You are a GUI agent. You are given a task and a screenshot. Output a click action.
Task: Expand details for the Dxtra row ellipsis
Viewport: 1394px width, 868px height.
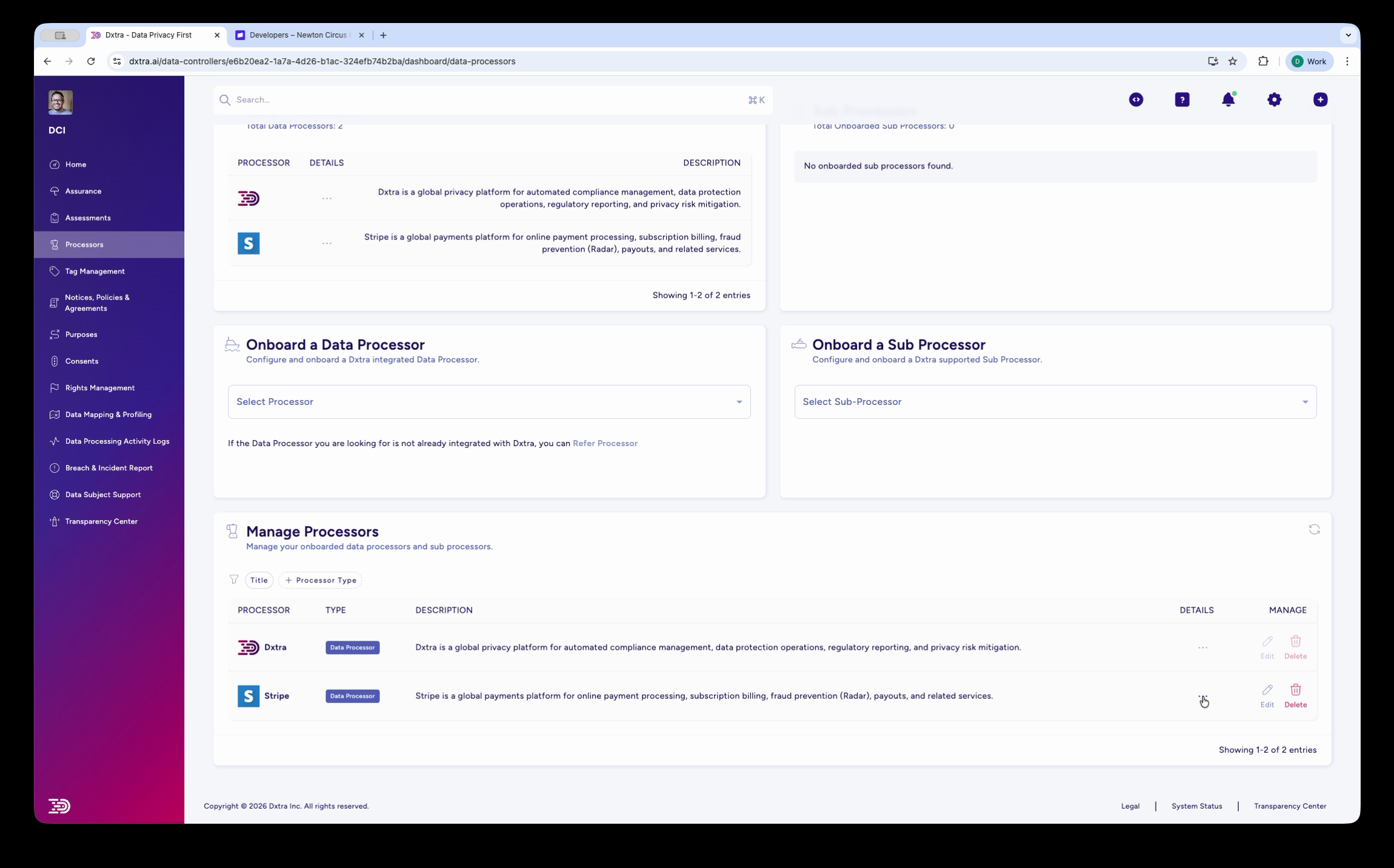coord(1202,647)
